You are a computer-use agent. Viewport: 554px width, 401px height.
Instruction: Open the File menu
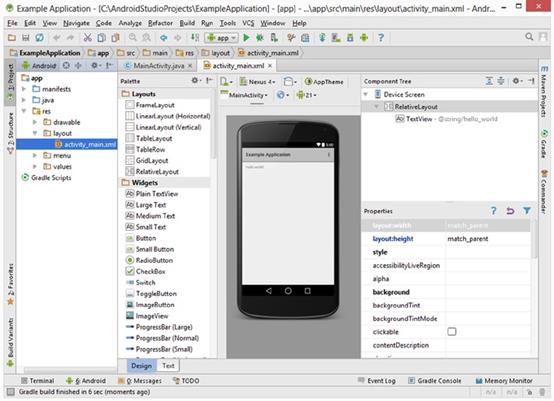tap(12, 23)
